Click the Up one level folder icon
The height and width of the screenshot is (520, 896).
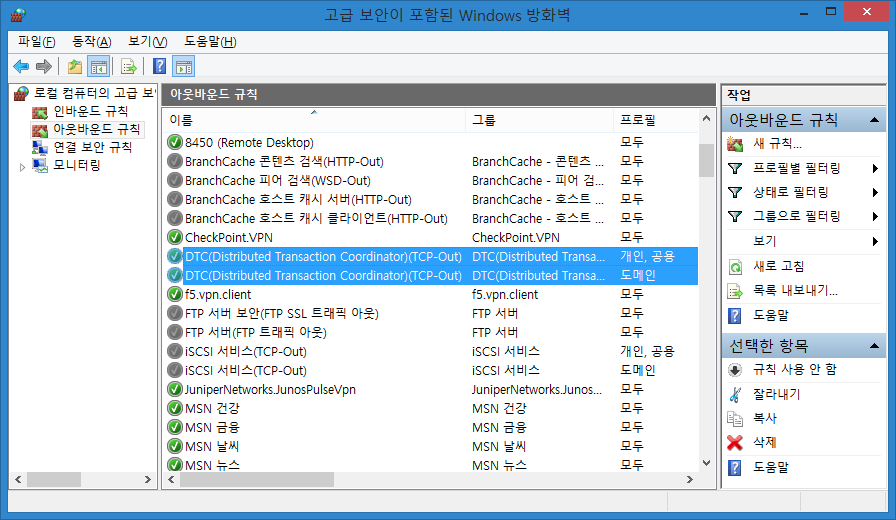tap(75, 67)
